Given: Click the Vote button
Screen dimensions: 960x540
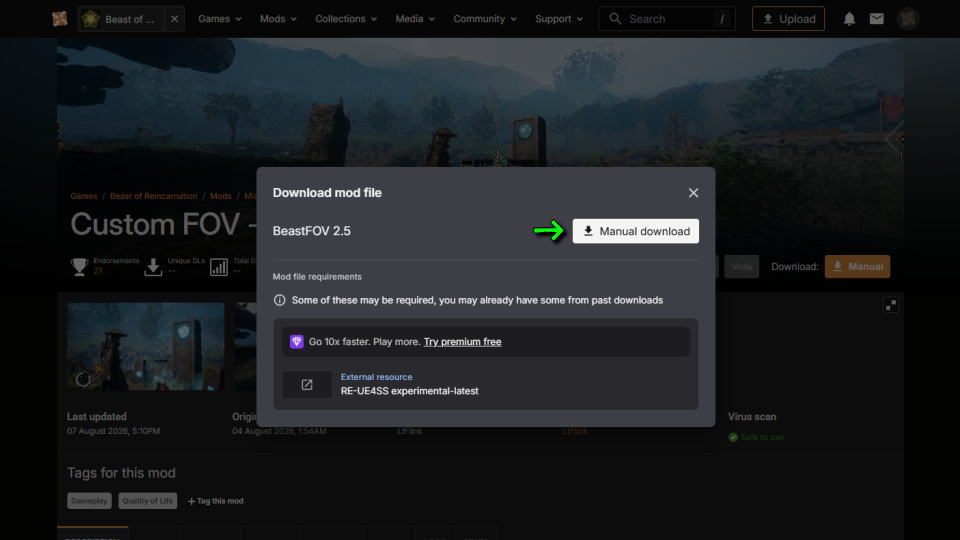Looking at the screenshot, I should point(741,266).
